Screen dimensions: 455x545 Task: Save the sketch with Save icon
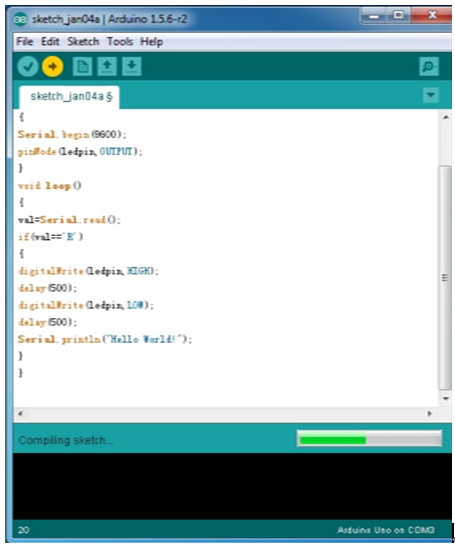(132, 66)
